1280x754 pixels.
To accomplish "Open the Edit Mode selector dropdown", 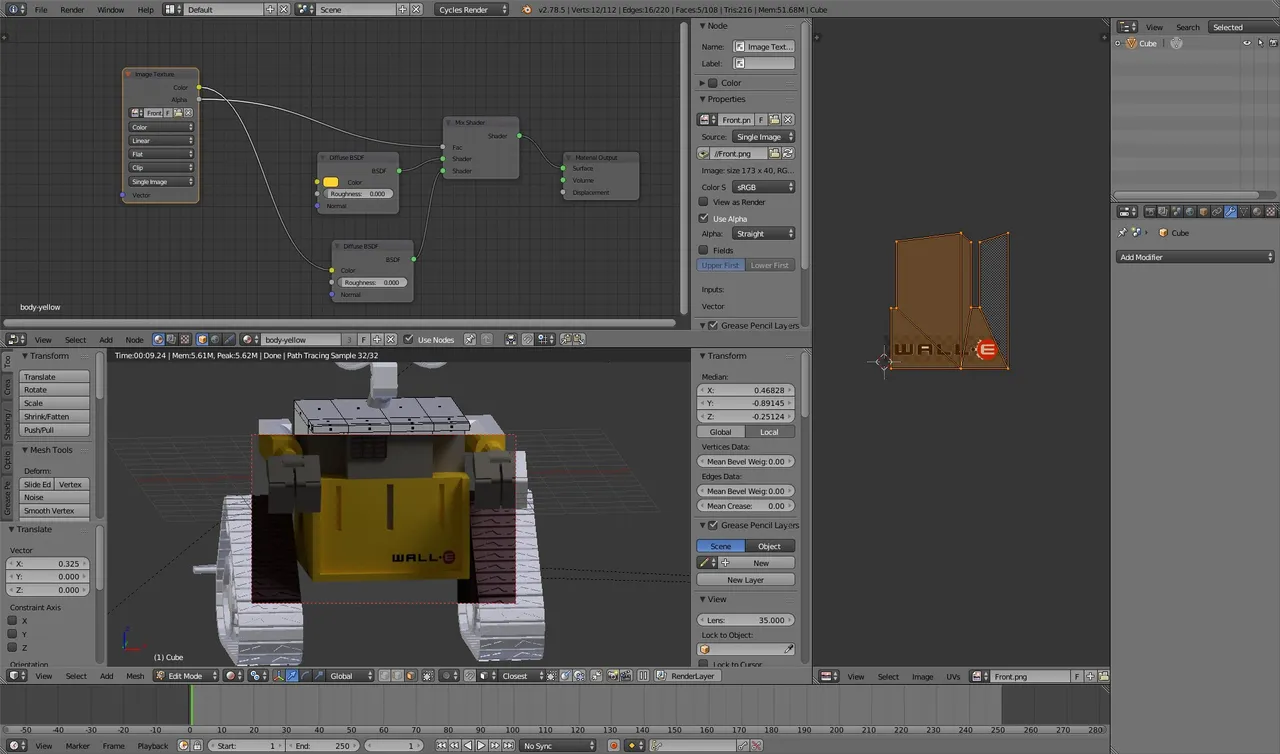I will click(x=186, y=676).
